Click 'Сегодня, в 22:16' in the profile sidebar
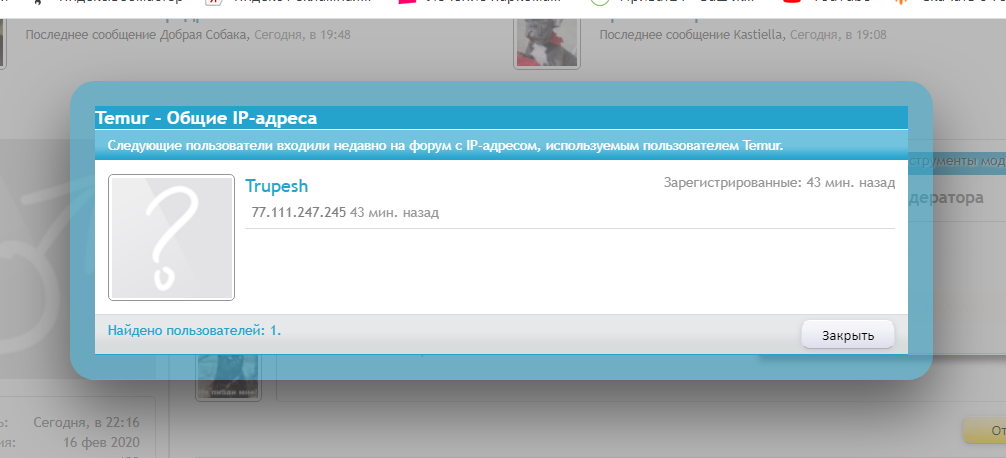Image resolution: width=1006 pixels, height=458 pixels. pyautogui.click(x=86, y=423)
